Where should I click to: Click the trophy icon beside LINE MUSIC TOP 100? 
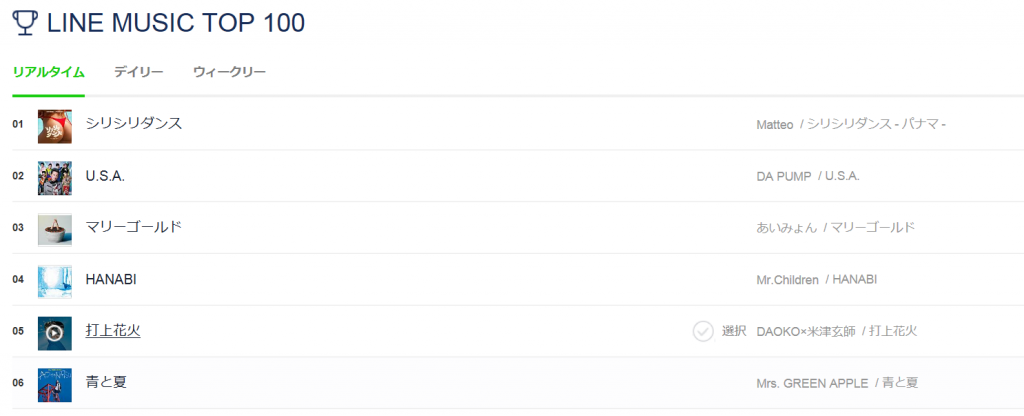click(x=26, y=24)
